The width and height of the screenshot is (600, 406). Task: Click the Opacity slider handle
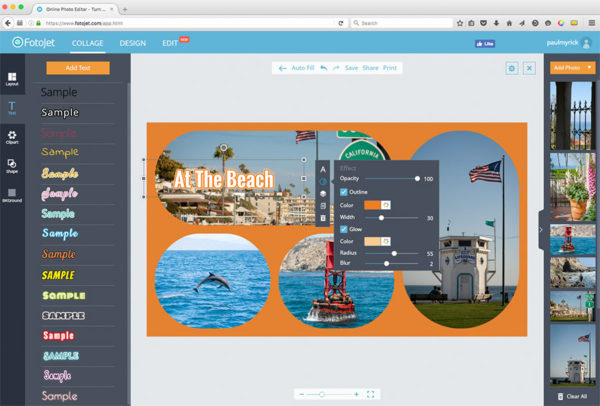pos(417,179)
